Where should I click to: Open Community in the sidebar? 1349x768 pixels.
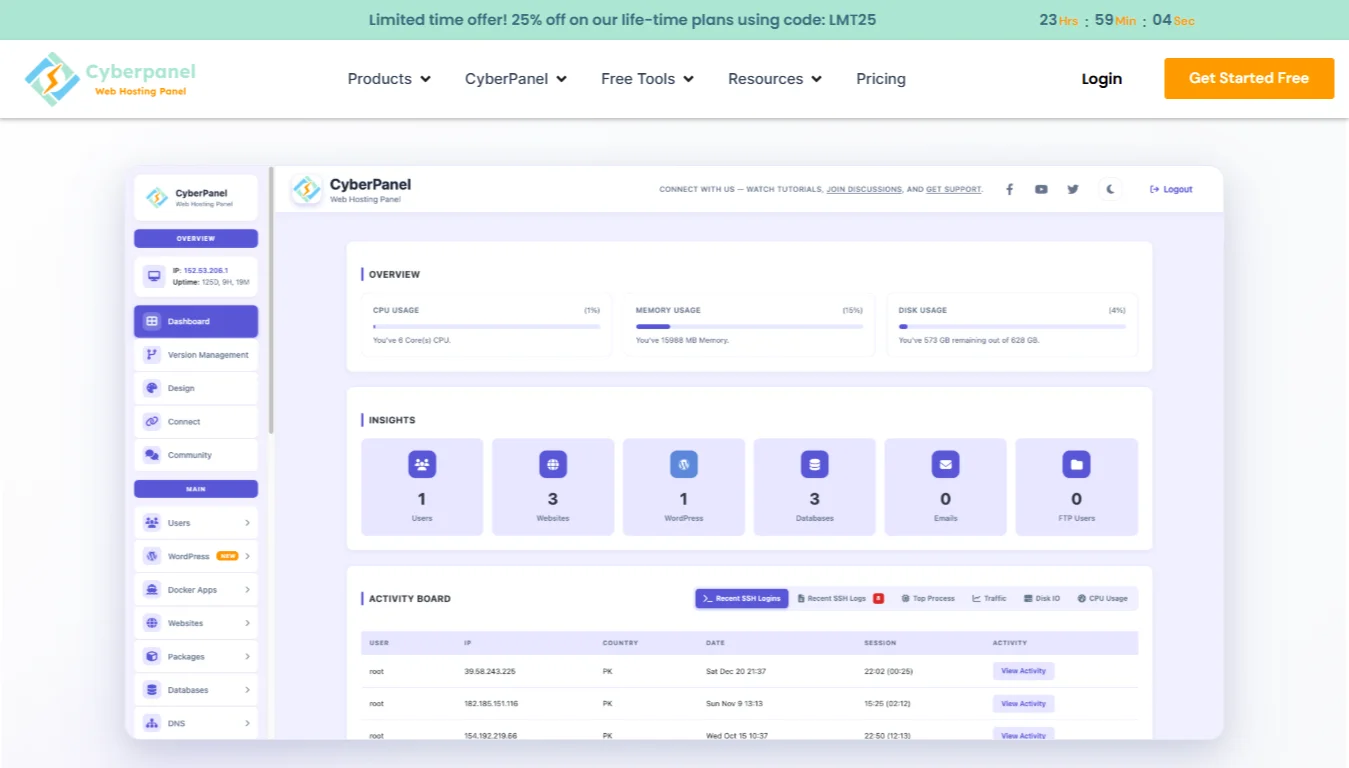196,455
